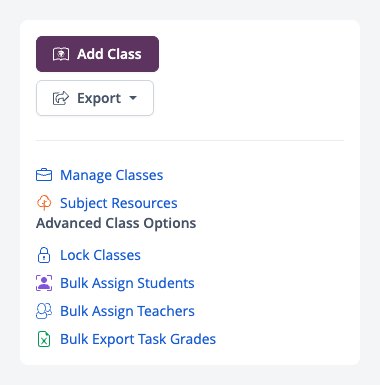Select the Lock Classes link

point(100,255)
